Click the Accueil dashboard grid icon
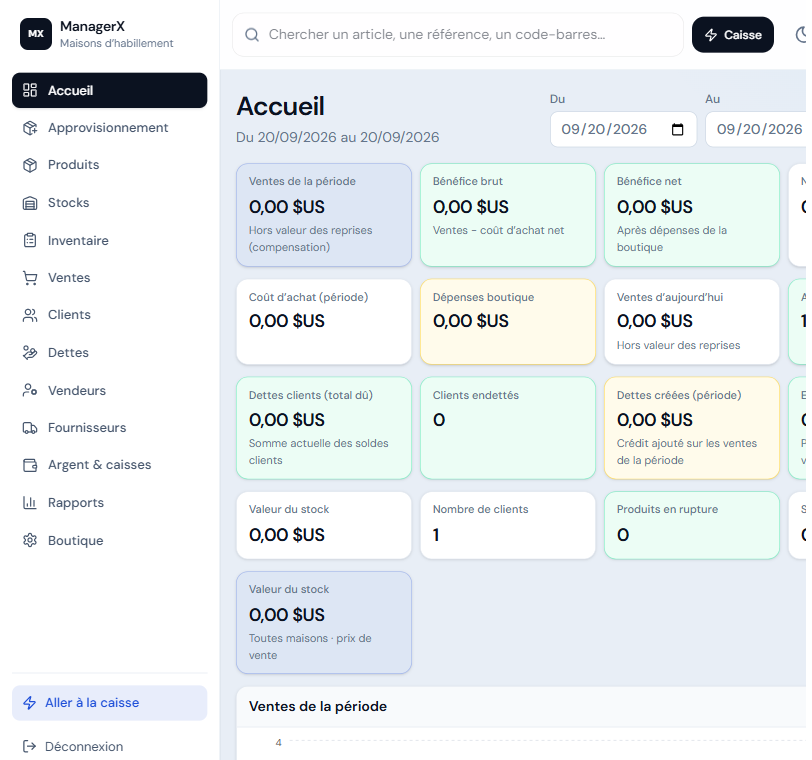This screenshot has height=760, width=812. point(30,90)
